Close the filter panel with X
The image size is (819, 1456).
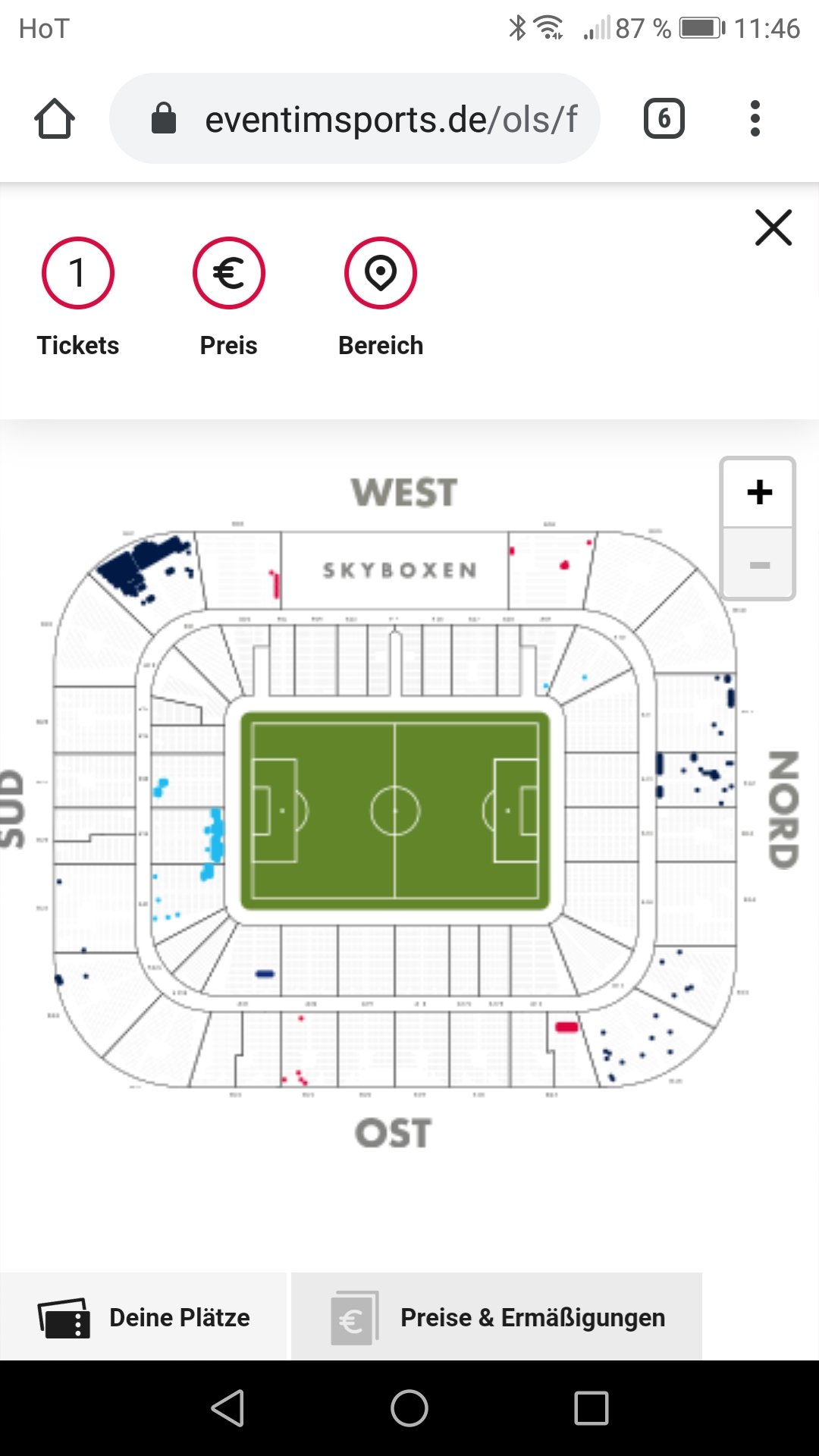(773, 227)
